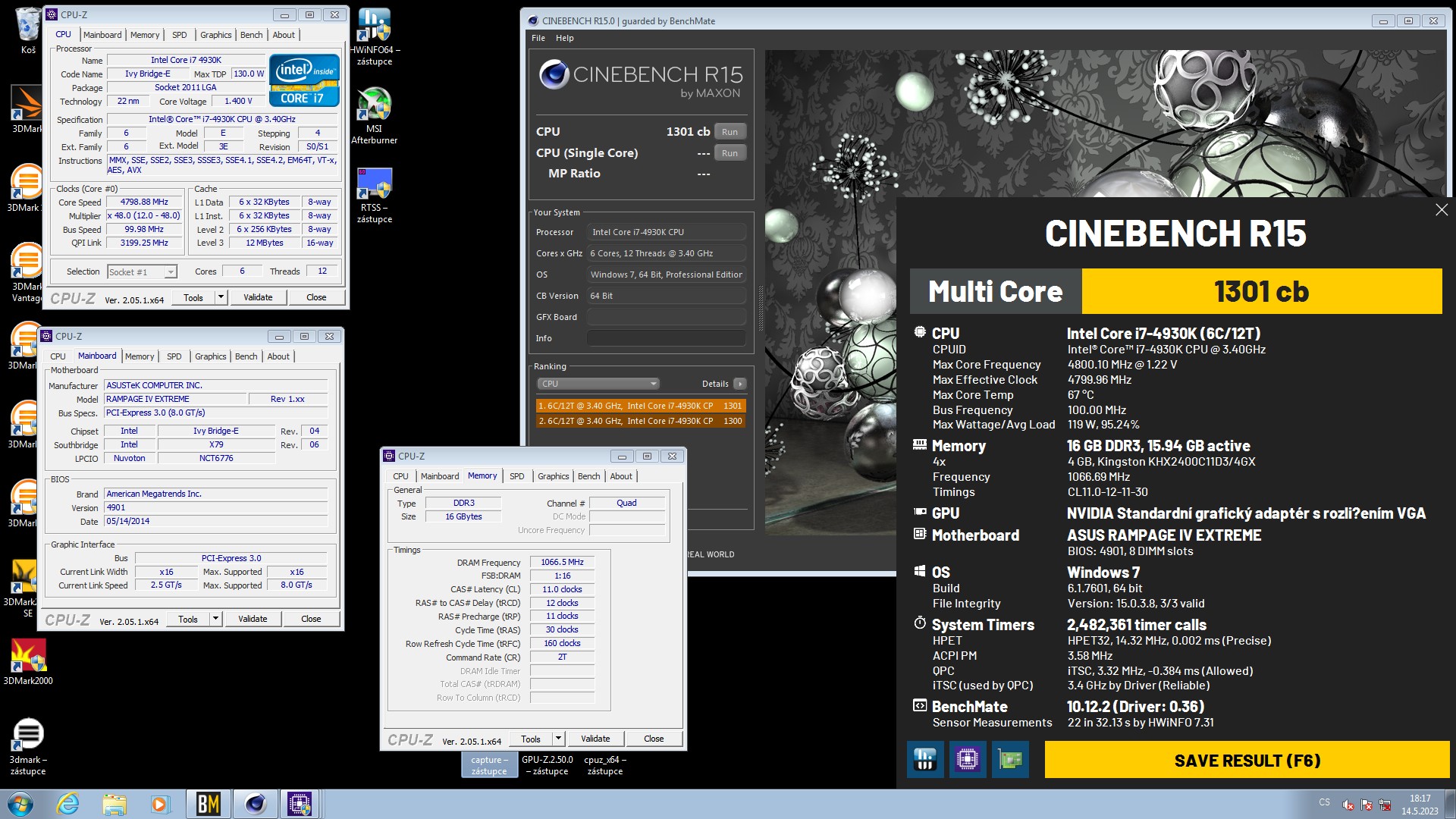Open the 3dmark – zástupce desktop shortcut

click(x=28, y=747)
